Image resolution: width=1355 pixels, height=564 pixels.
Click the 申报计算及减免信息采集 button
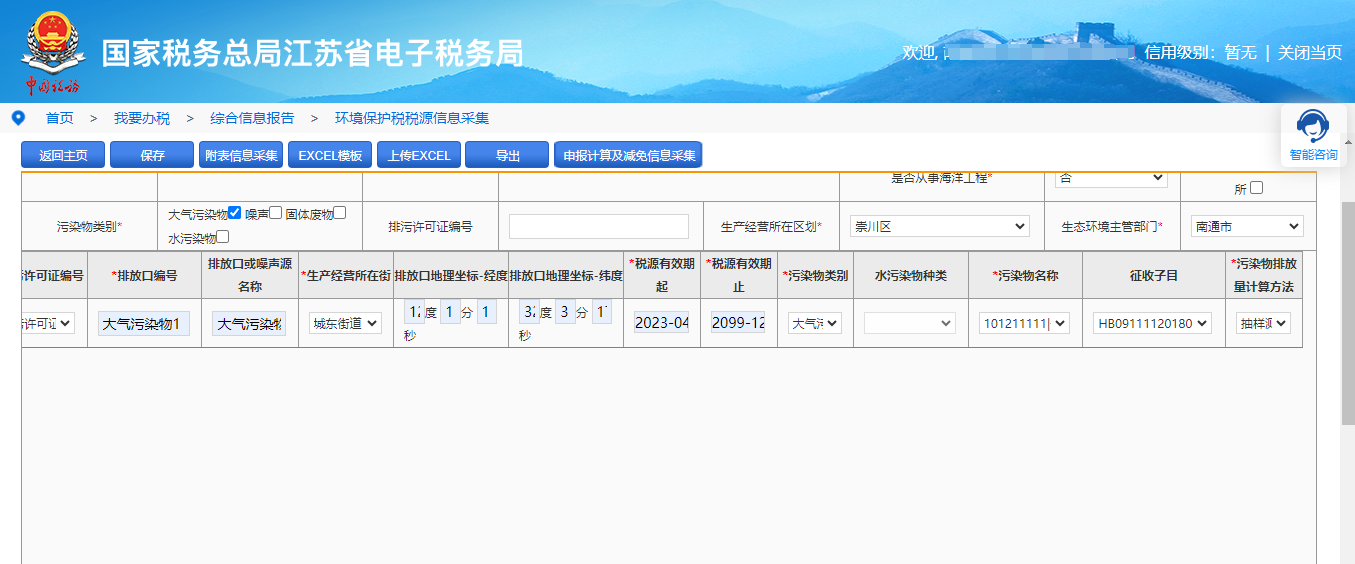click(x=628, y=155)
